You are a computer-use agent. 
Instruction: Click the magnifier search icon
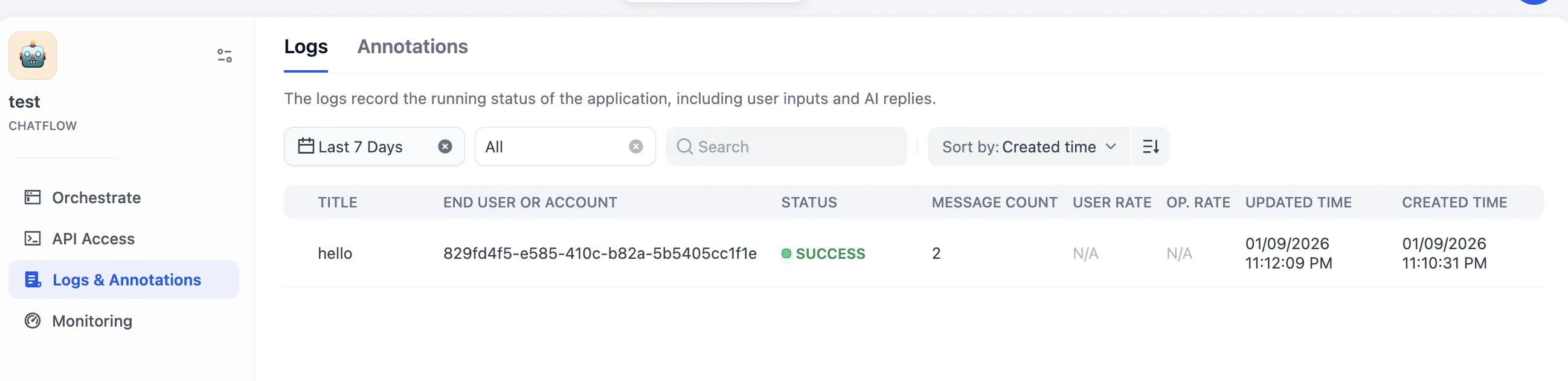pos(684,146)
